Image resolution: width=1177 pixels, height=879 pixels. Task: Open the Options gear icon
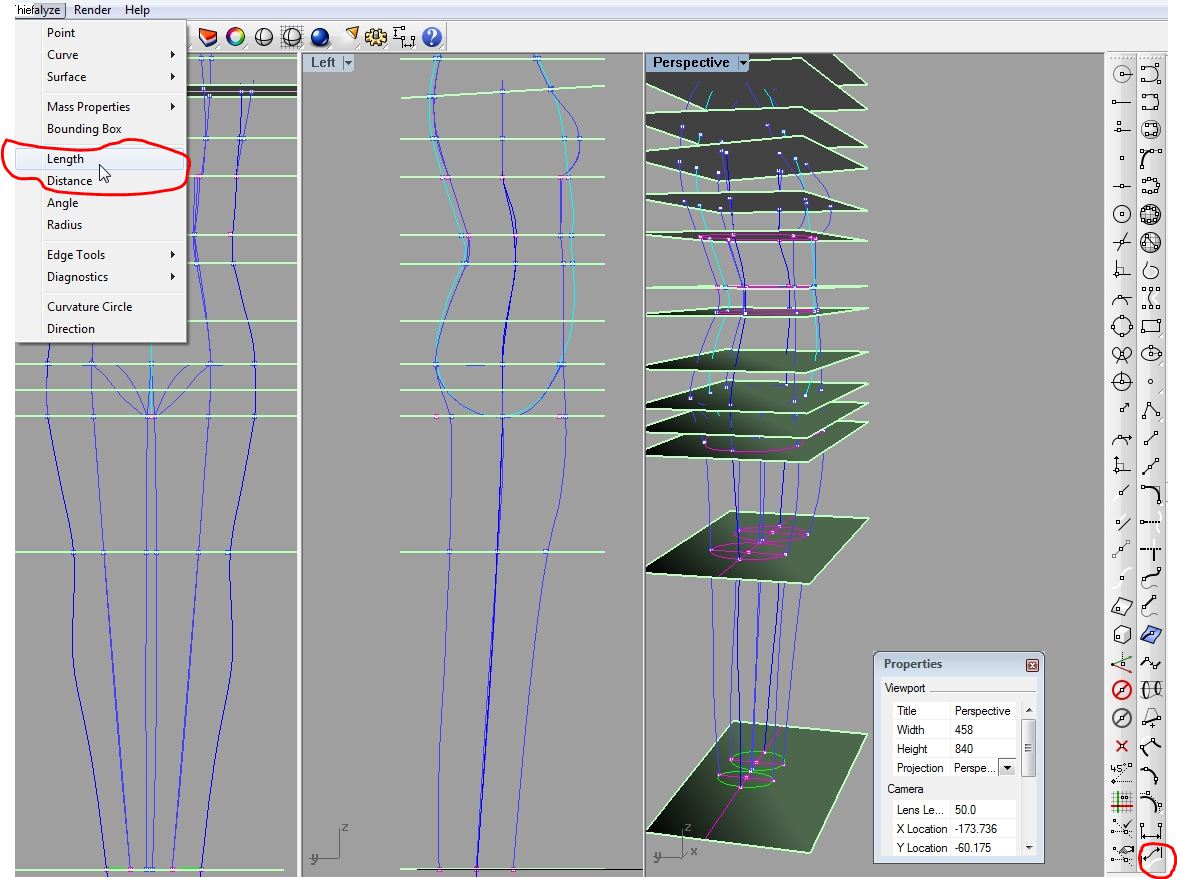tap(376, 37)
